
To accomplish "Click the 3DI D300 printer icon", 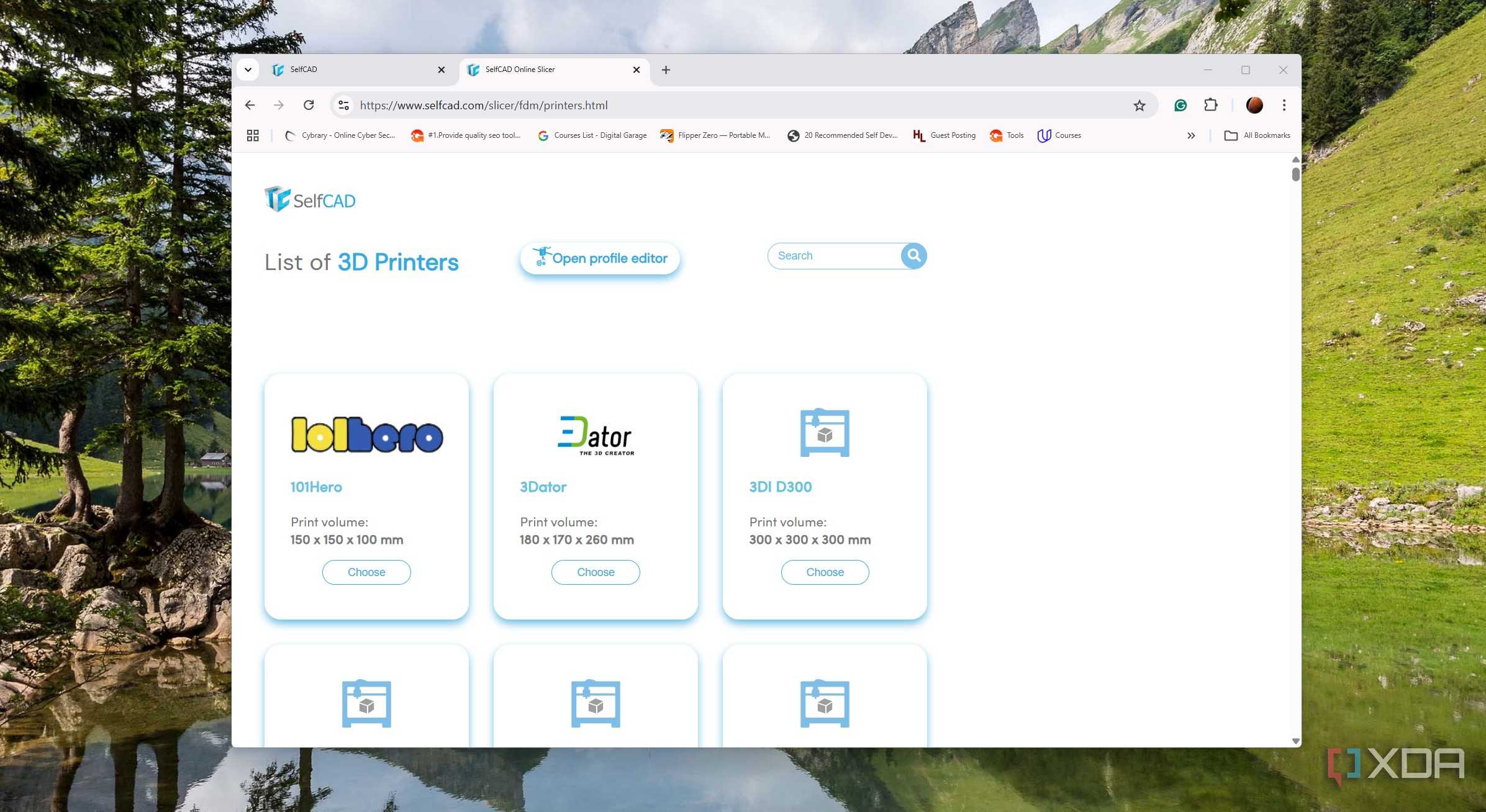I will point(825,433).
